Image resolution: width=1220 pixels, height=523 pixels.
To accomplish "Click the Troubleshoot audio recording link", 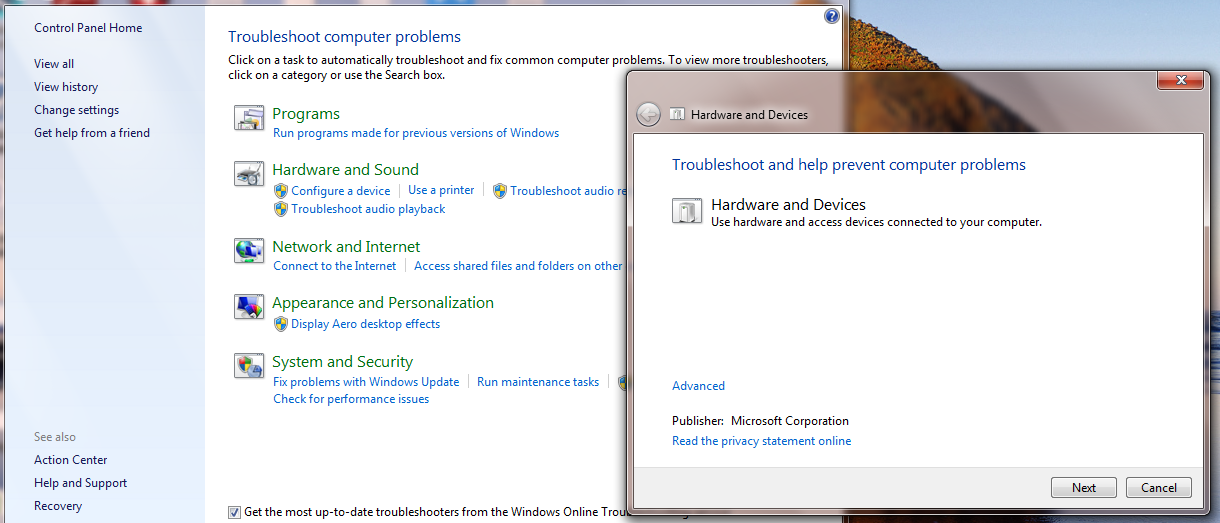I will [x=569, y=191].
